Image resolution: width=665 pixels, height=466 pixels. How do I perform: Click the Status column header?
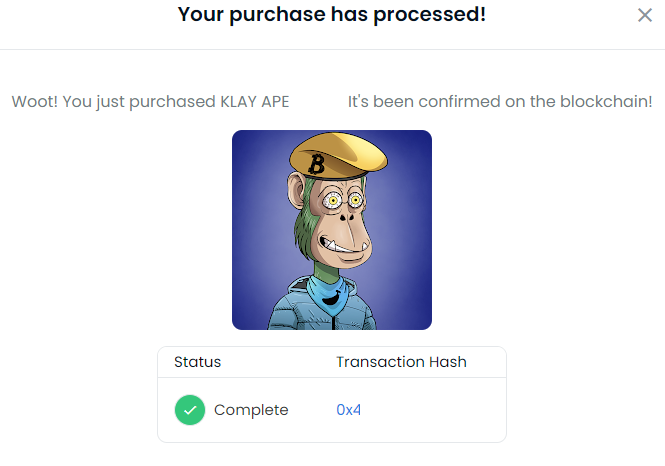point(198,362)
